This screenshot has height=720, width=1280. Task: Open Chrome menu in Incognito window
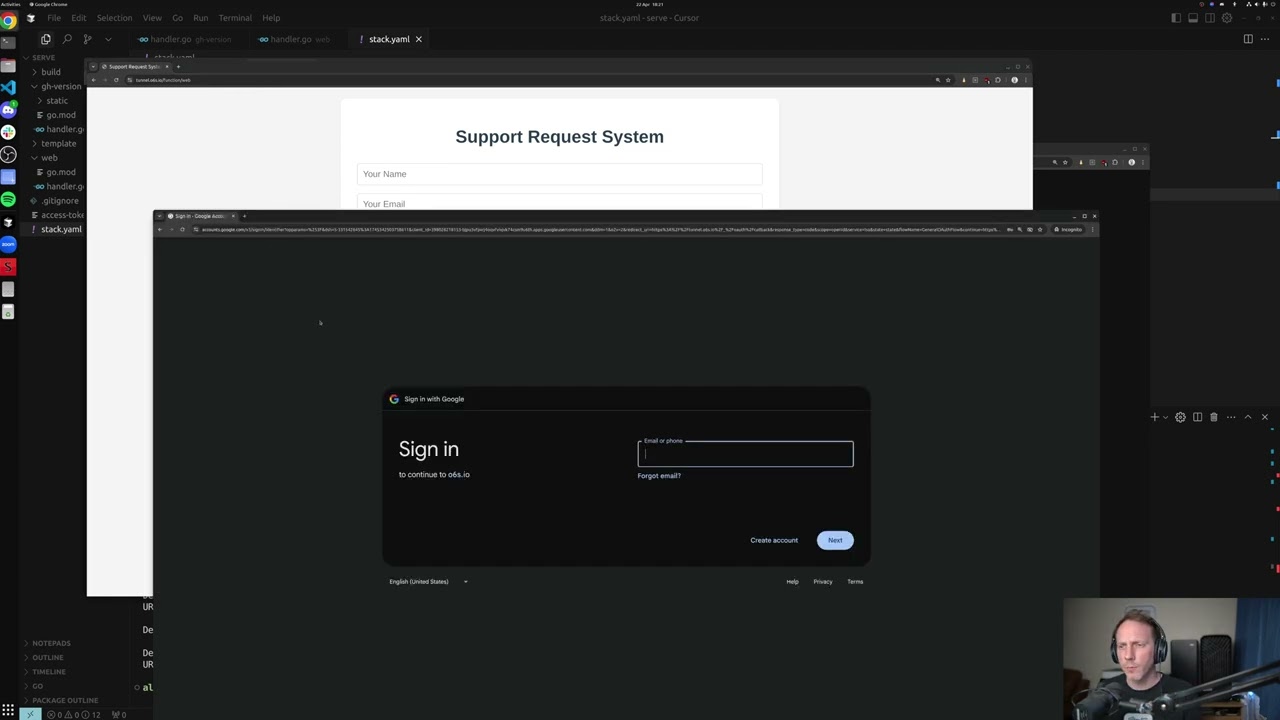coord(1093,230)
